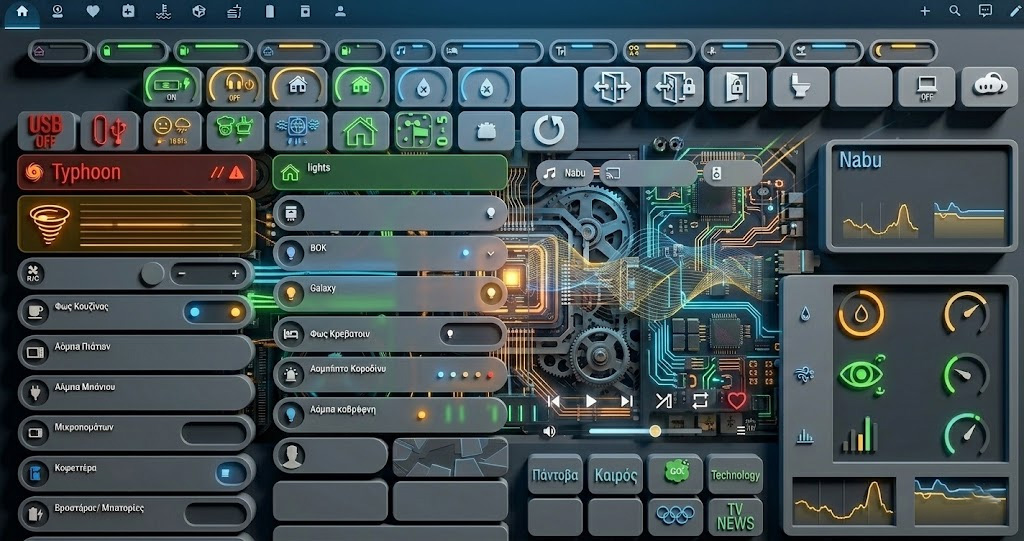
Task: Click the Olympic rings tile
Action: 674,516
